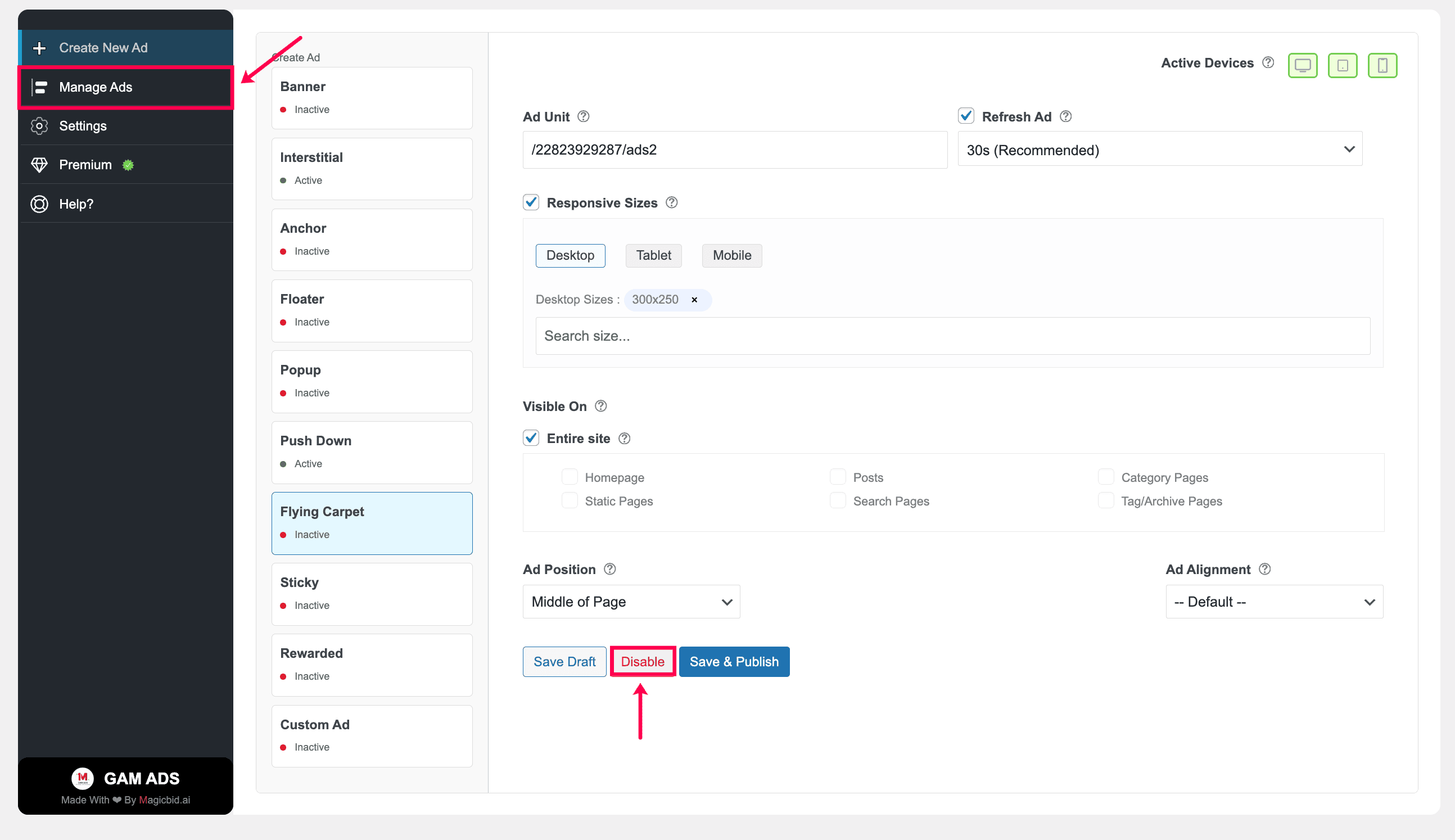Select the Rewarded ad type card

tap(372, 665)
